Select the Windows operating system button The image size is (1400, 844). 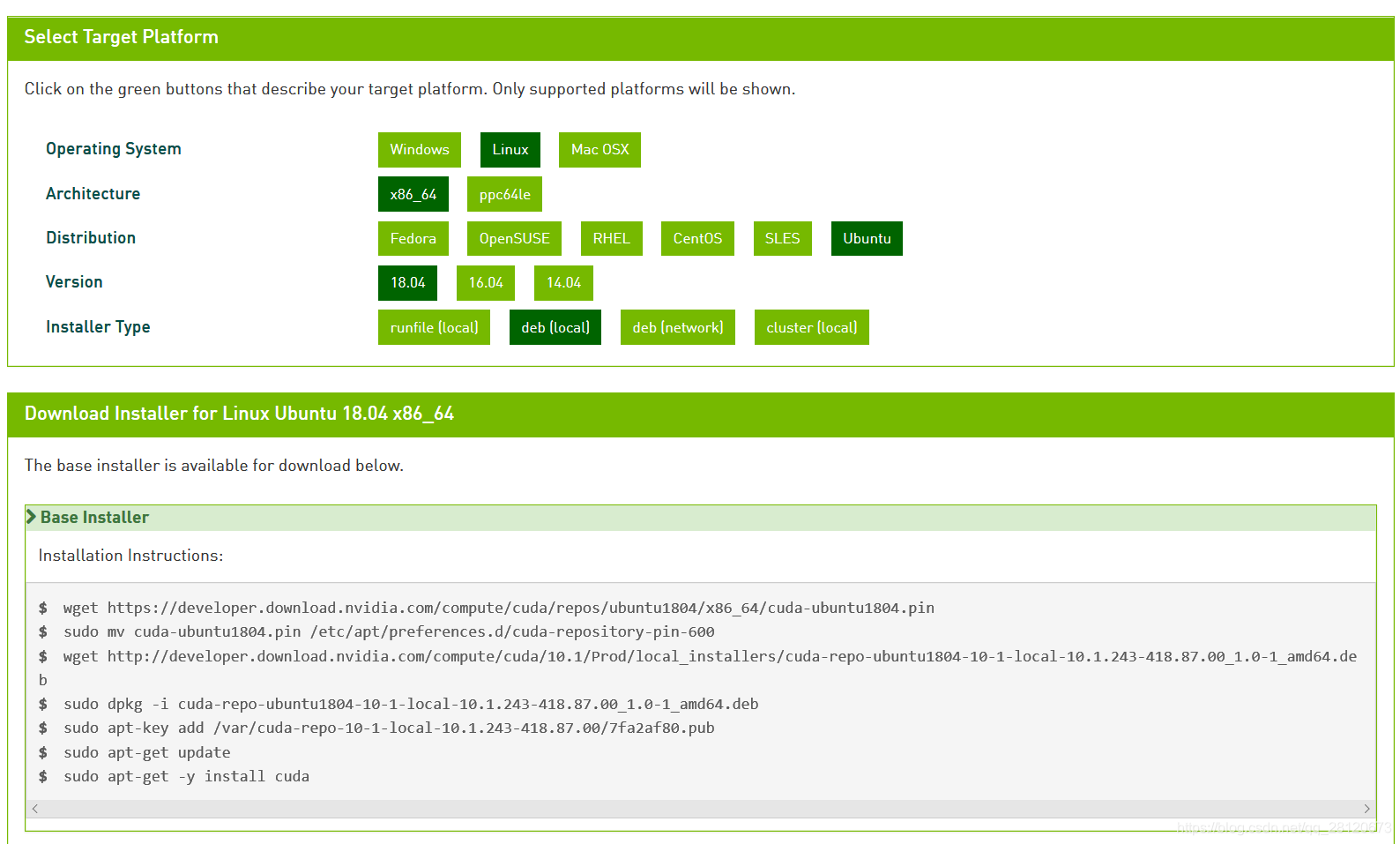[419, 150]
